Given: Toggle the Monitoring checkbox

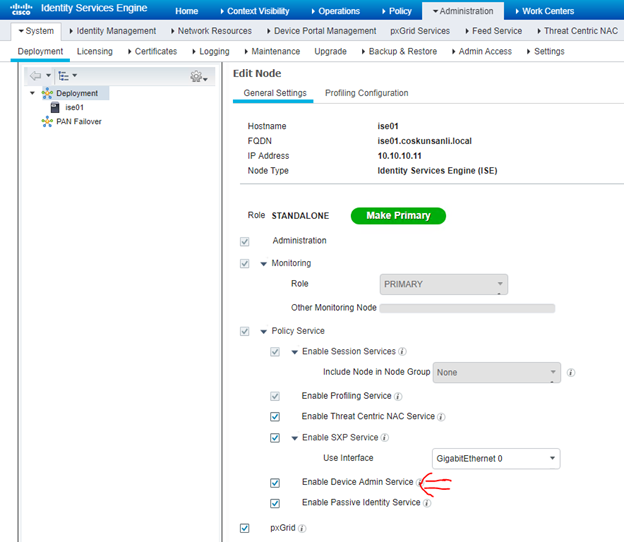Looking at the screenshot, I should coord(245,263).
